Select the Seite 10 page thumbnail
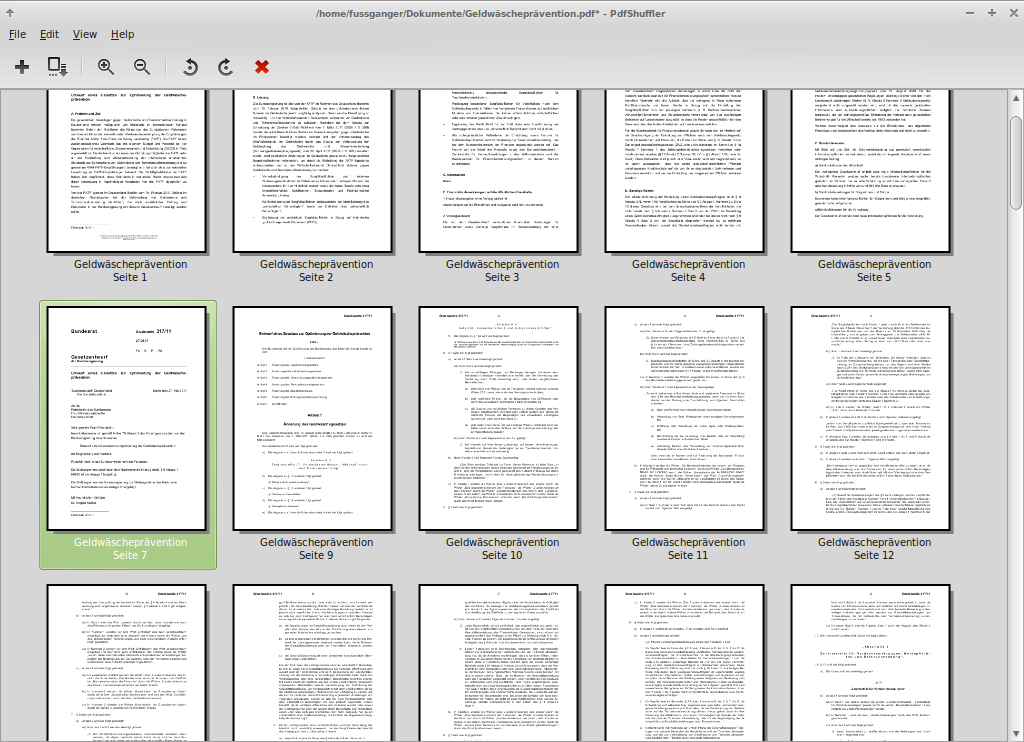This screenshot has height=742, width=1024. click(499, 419)
